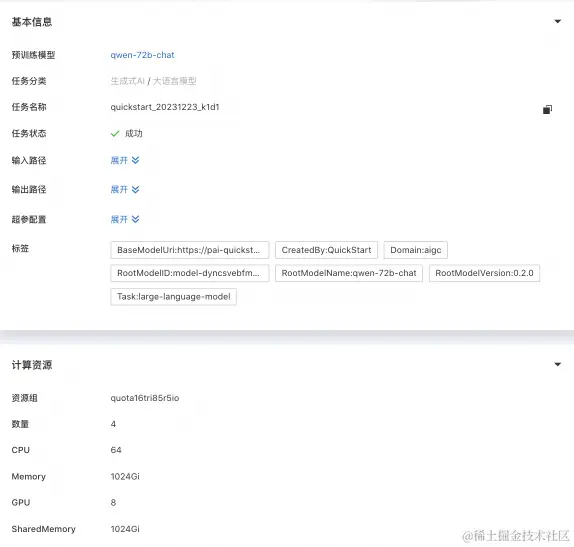Image resolution: width=574 pixels, height=547 pixels.
Task: Expand the 输出路径 details via 展开
Action: (119, 190)
